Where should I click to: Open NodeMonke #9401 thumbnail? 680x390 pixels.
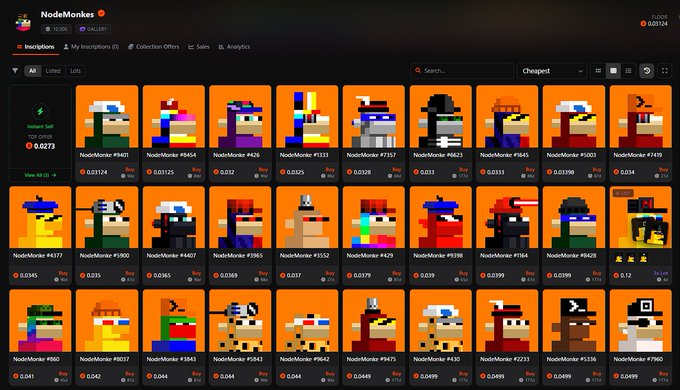pos(107,116)
